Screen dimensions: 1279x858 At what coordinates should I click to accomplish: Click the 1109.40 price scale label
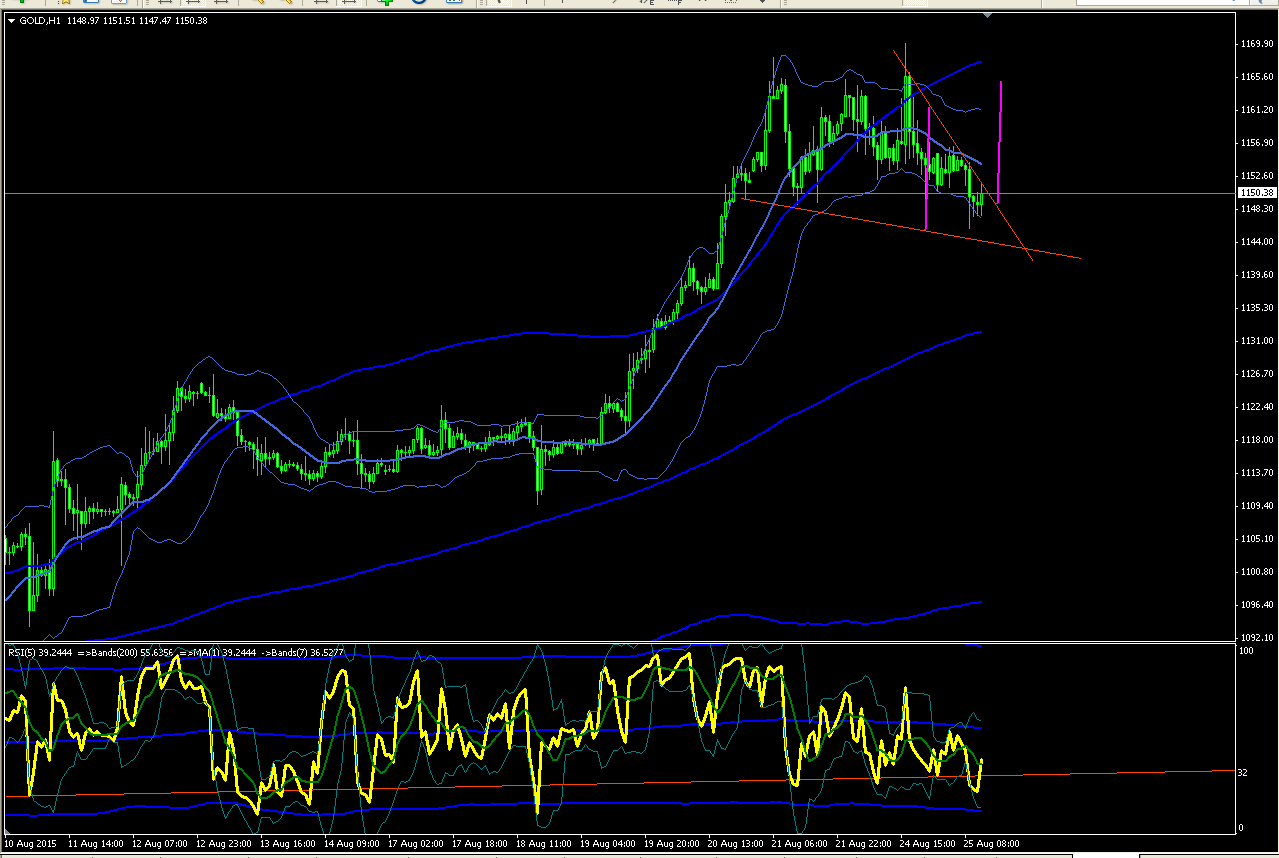point(1256,506)
